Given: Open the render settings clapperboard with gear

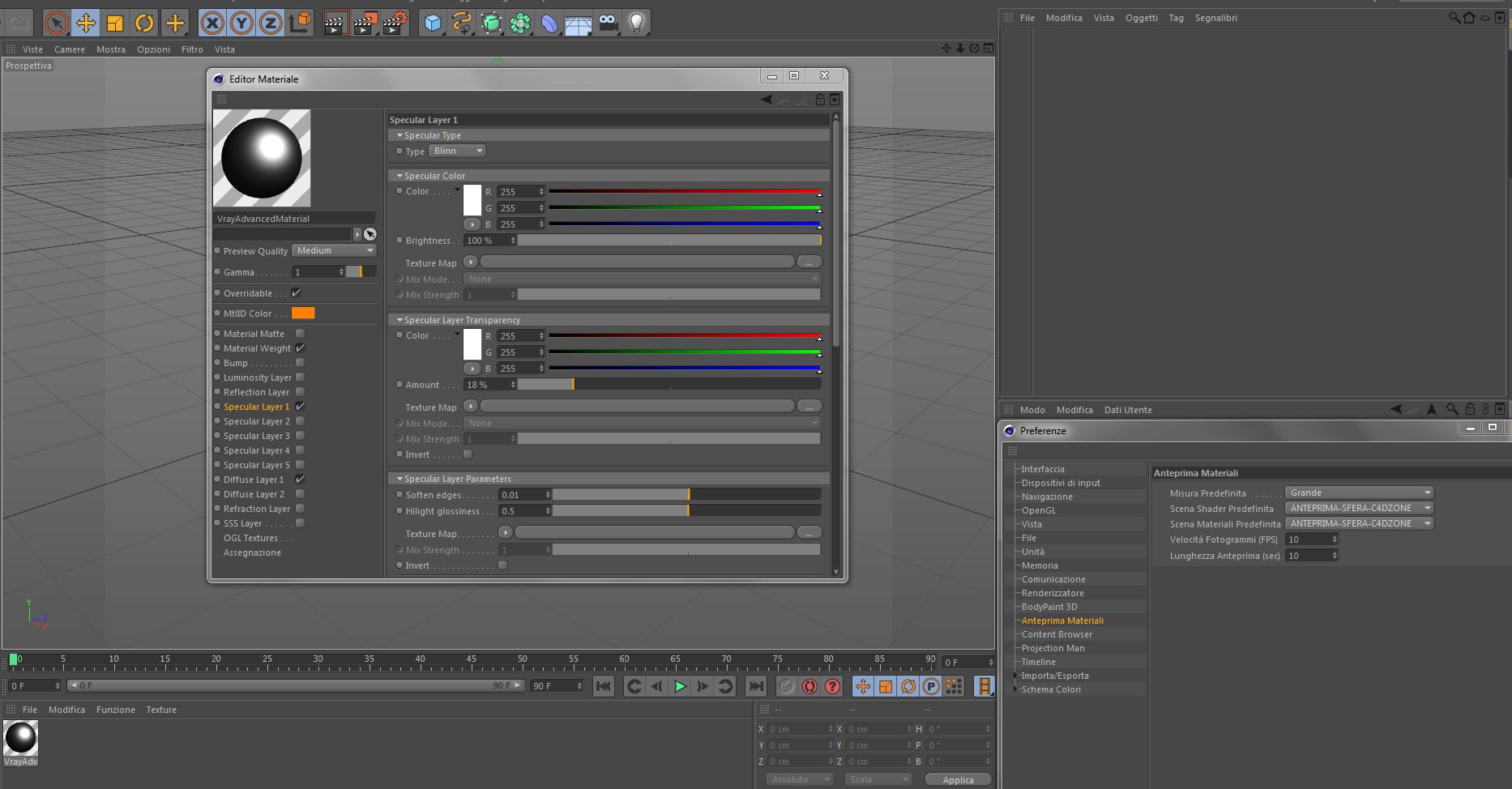Looking at the screenshot, I should click(395, 23).
